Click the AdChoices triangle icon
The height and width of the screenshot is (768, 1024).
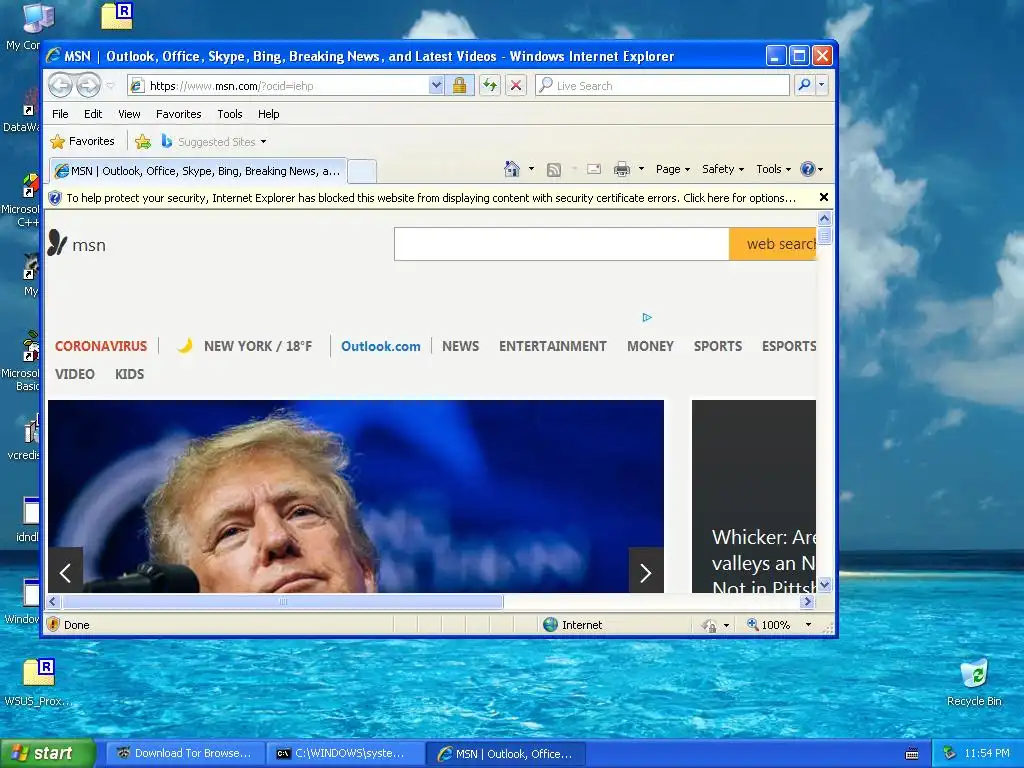647,317
